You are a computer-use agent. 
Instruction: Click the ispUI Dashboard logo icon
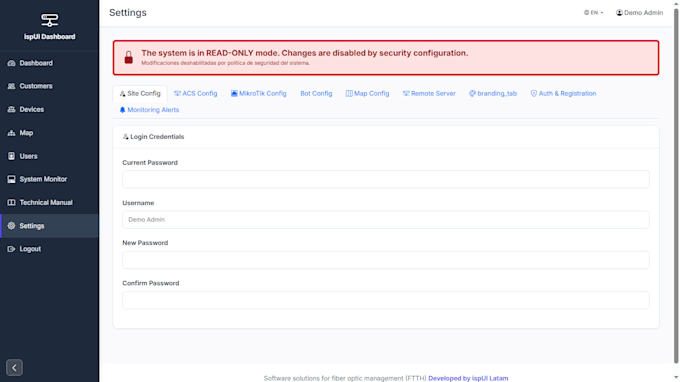(49, 20)
